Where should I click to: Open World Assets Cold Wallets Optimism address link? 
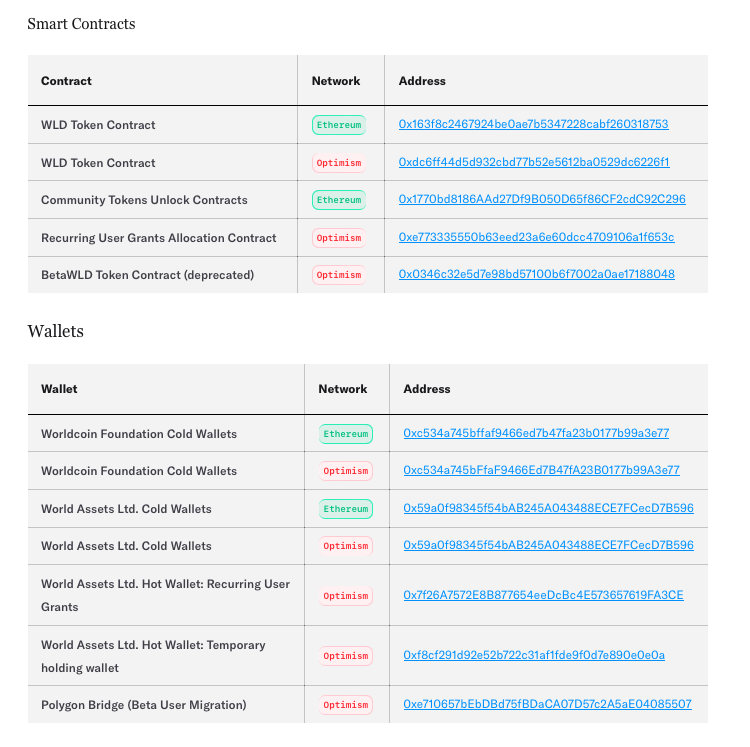point(548,545)
